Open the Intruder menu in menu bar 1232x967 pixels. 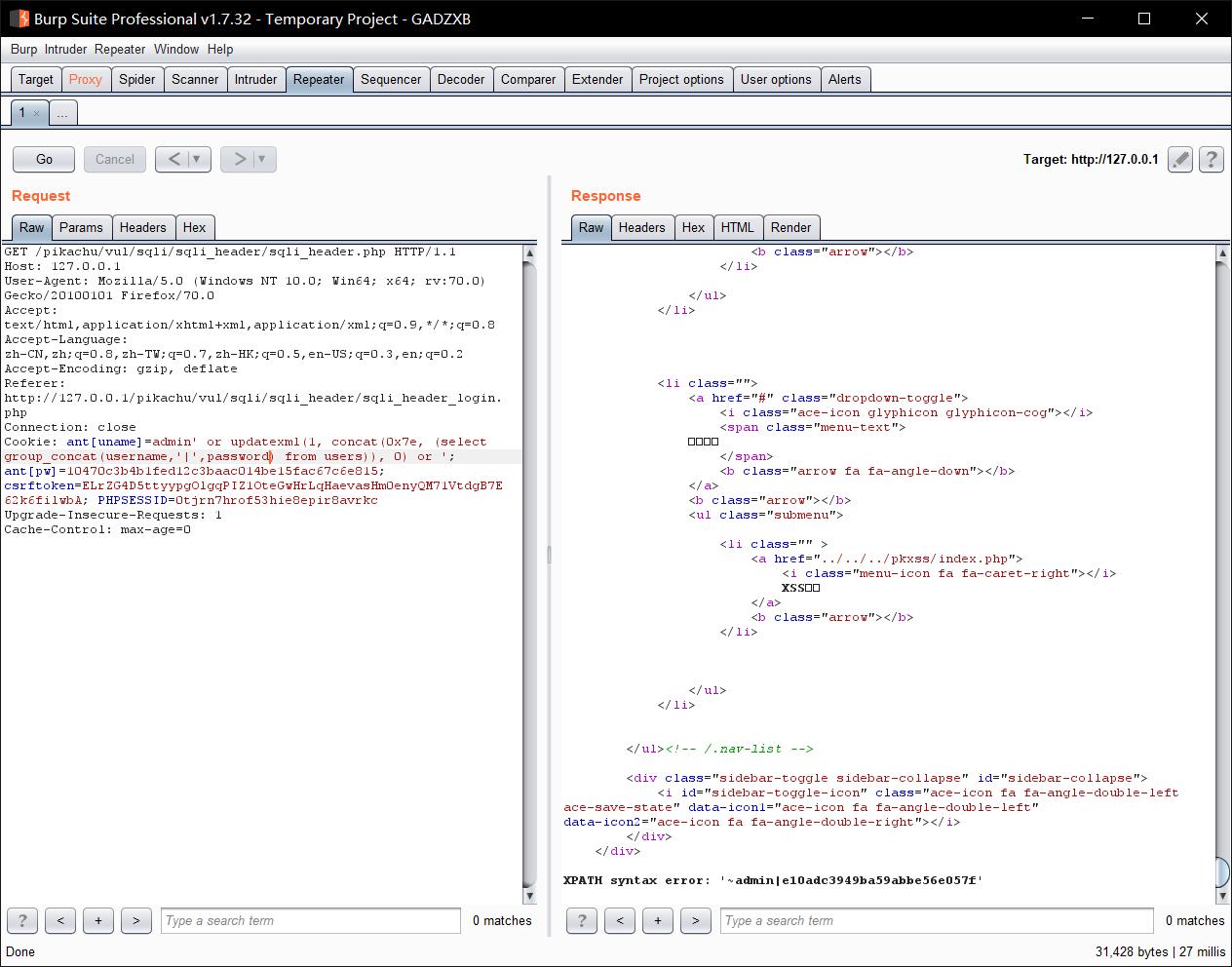tap(65, 49)
